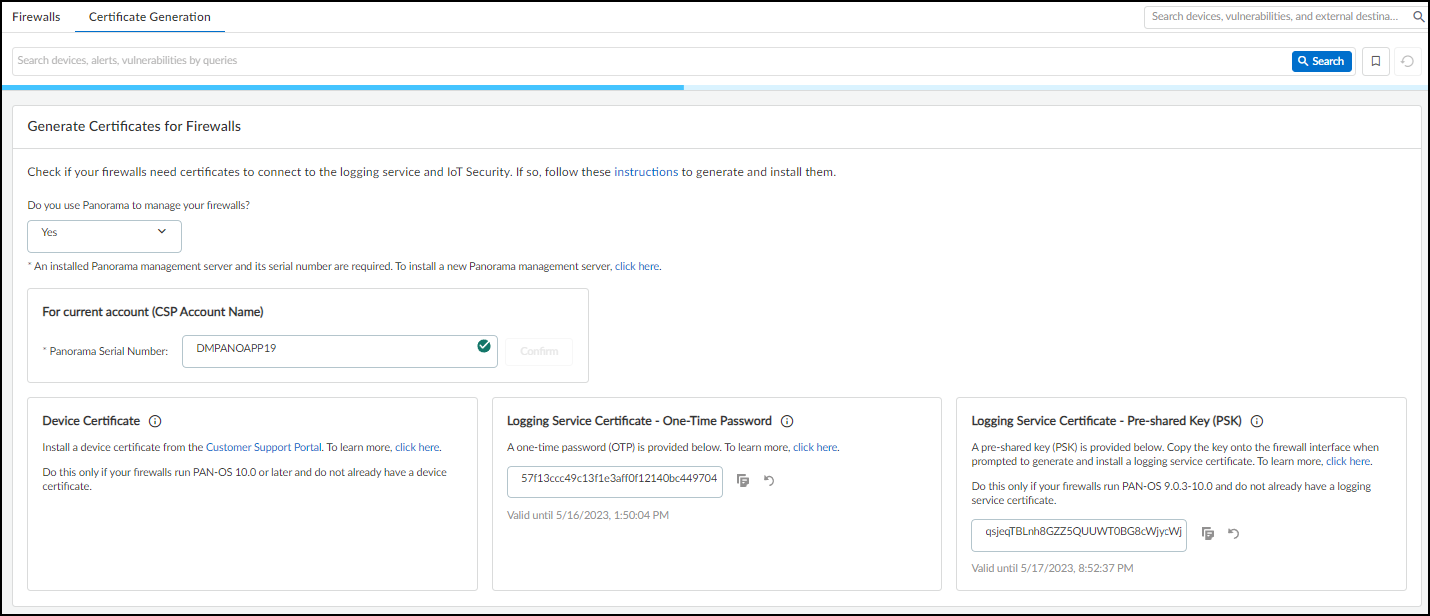Select the Certificate Generation tab

tap(149, 17)
